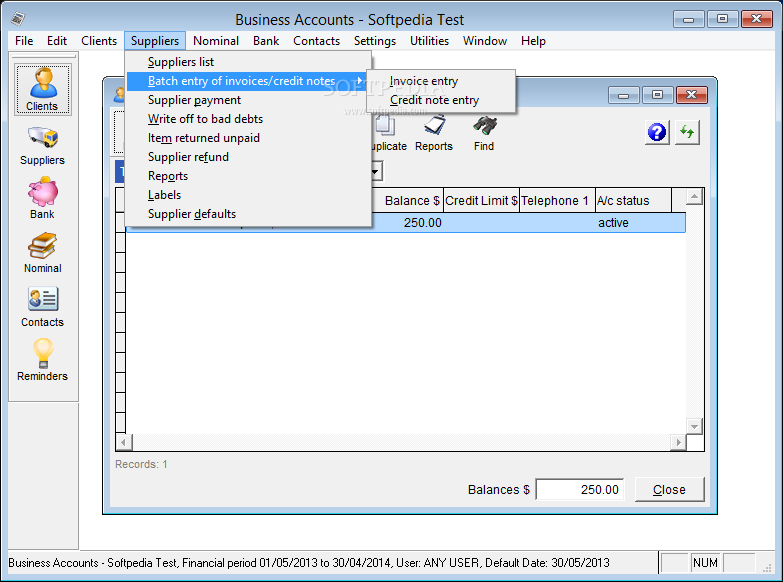This screenshot has height=582, width=783.
Task: Click the Duplicate toolbar icon
Action: (x=389, y=134)
